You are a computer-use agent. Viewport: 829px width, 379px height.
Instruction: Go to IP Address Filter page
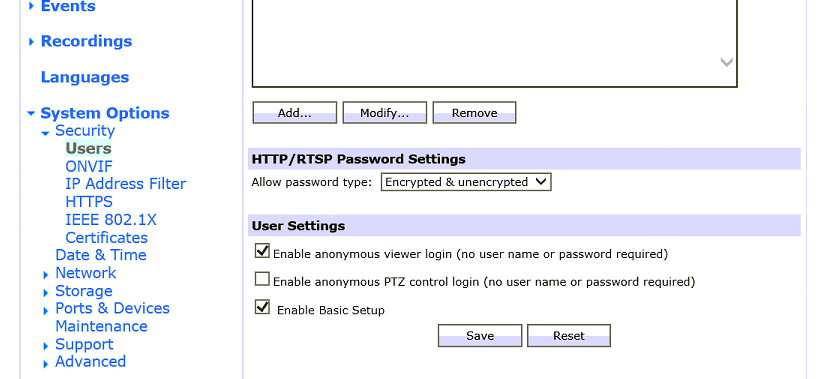point(126,184)
